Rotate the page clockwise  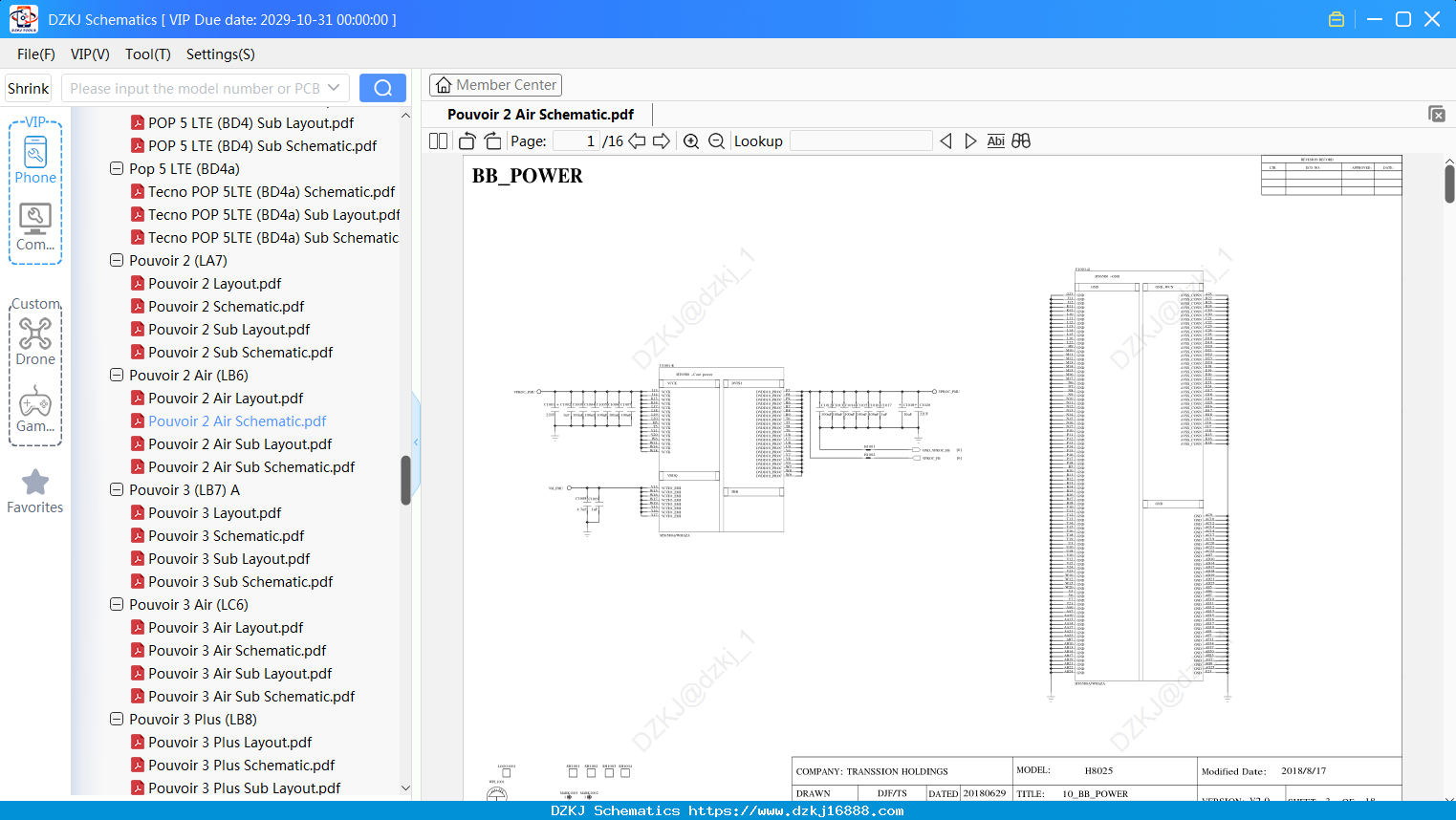pos(492,140)
